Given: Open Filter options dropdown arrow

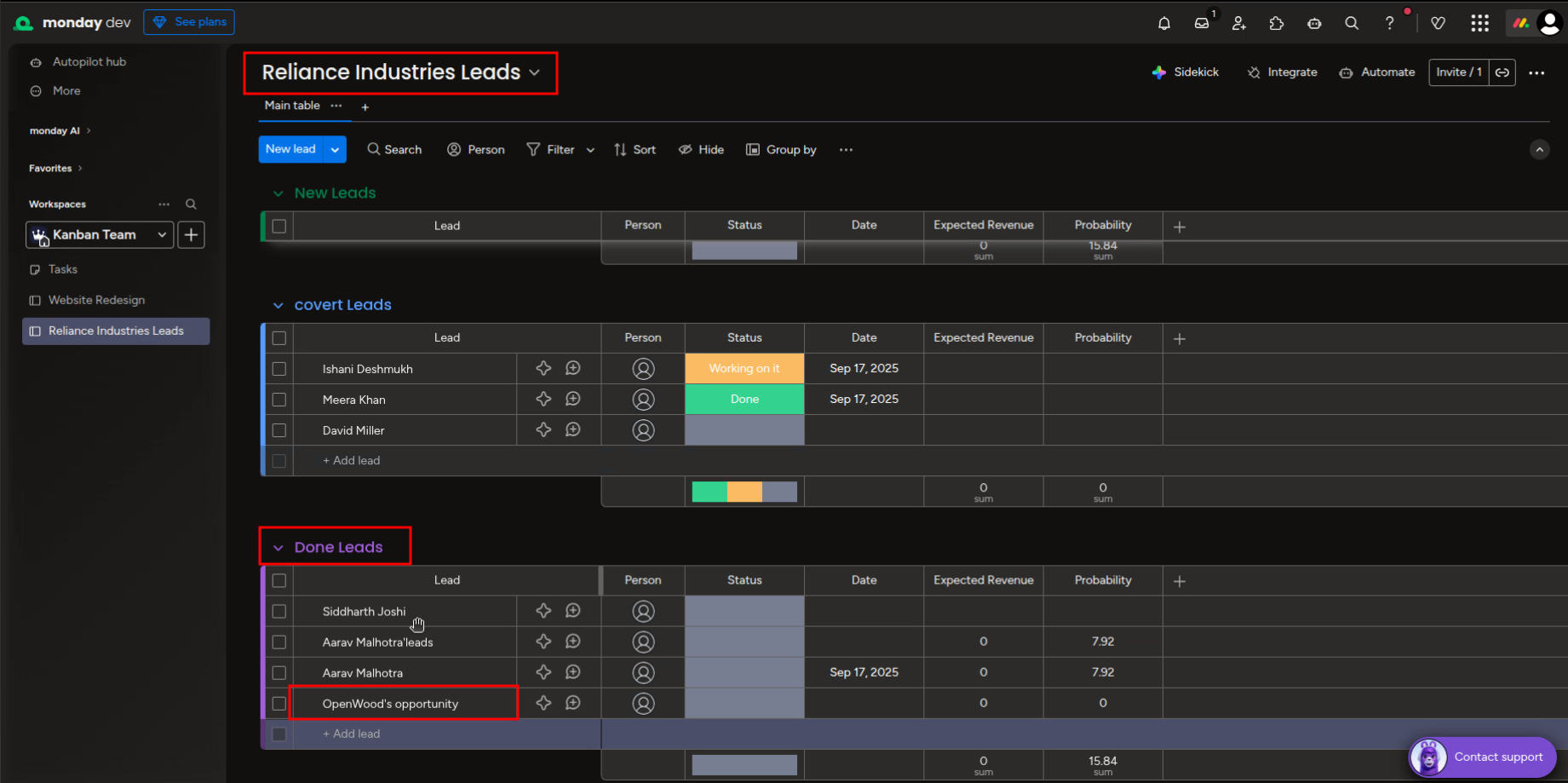Looking at the screenshot, I should coord(590,150).
